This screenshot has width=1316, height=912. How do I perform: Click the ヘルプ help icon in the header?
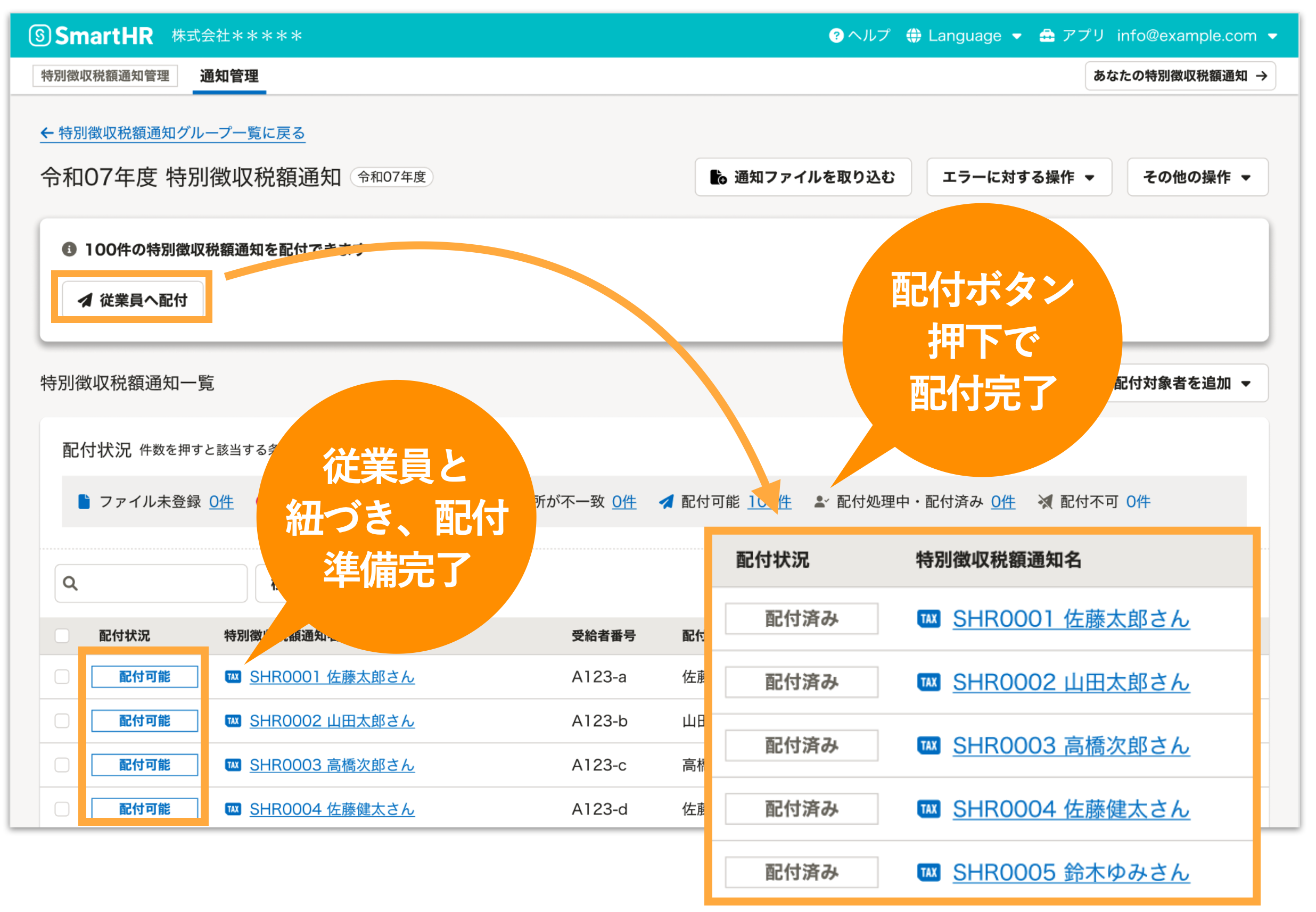[x=836, y=35]
